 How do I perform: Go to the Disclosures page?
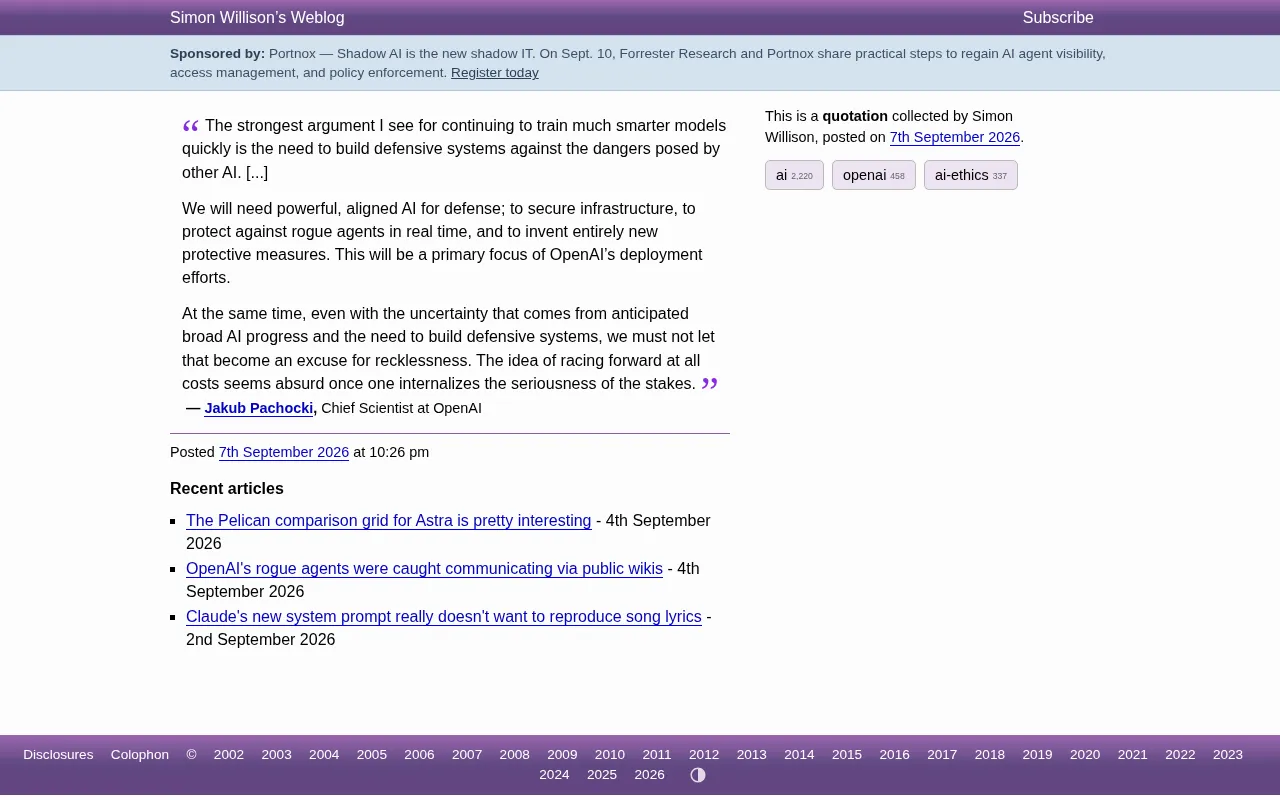[x=58, y=755]
